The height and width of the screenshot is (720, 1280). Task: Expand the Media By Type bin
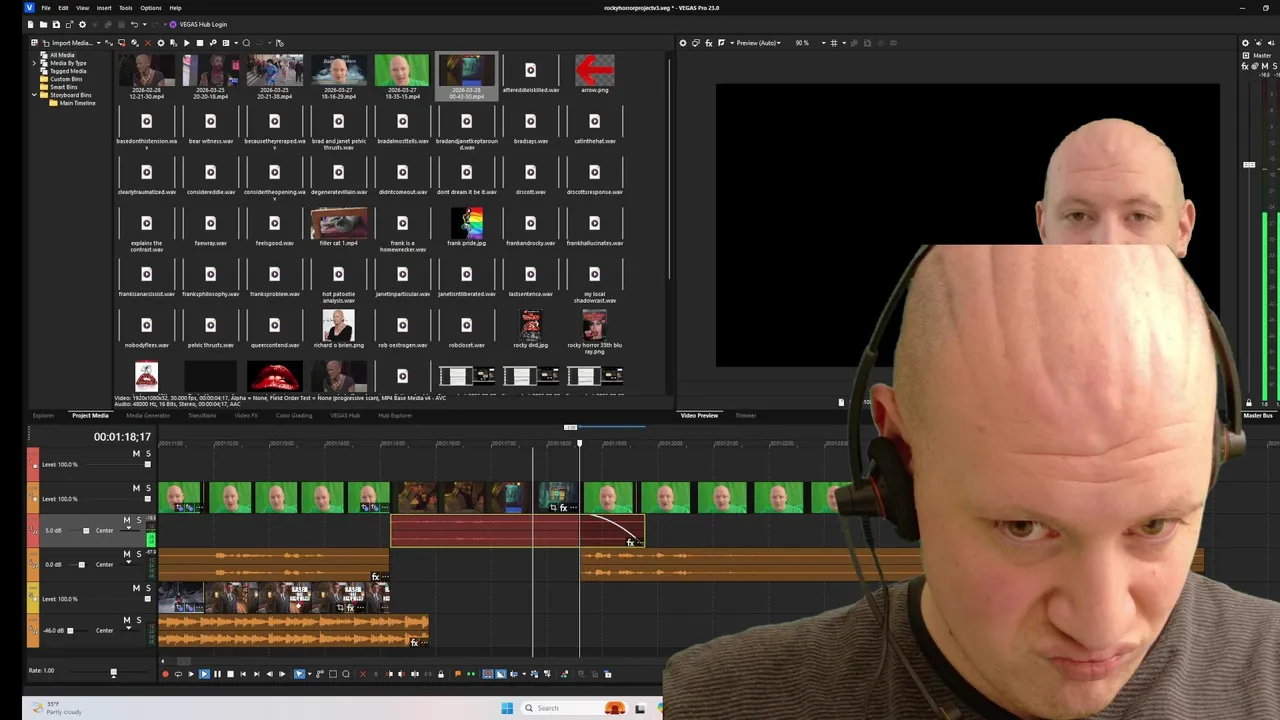click(x=34, y=63)
